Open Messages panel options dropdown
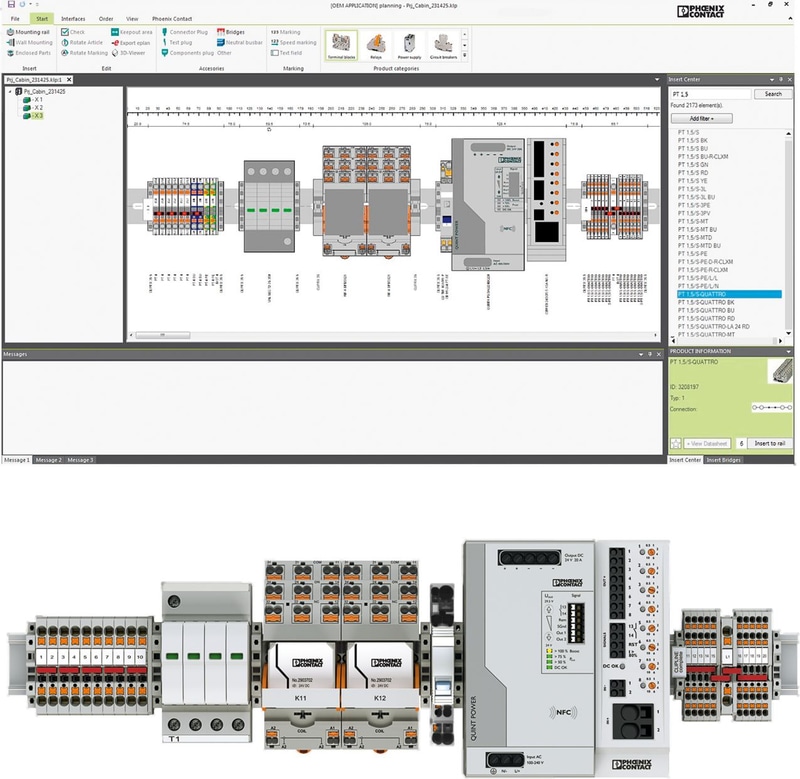Screen dimensions: 800x779 click(x=641, y=354)
